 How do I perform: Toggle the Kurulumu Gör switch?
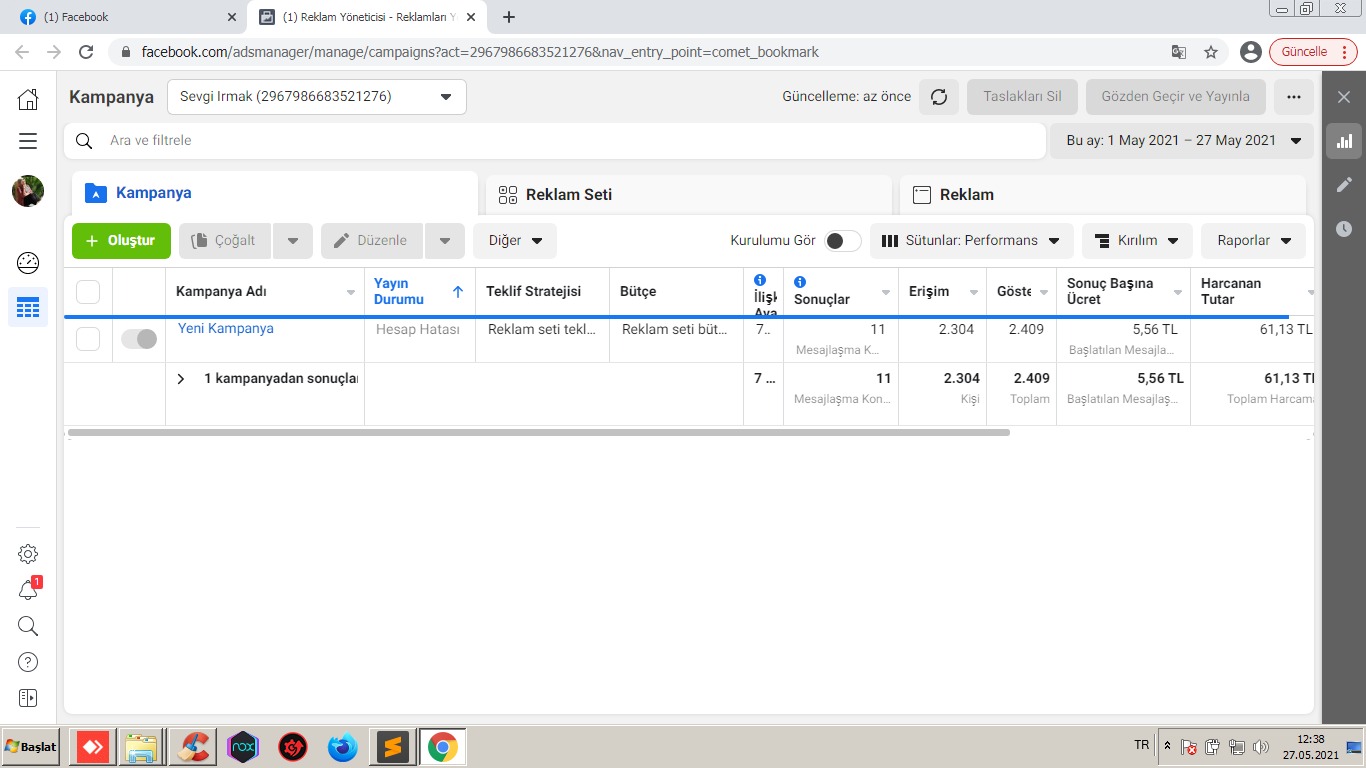(843, 241)
